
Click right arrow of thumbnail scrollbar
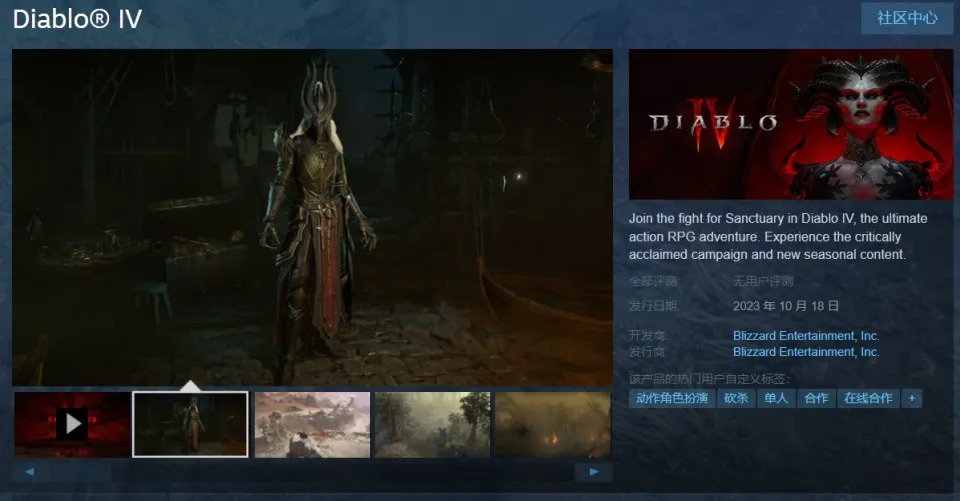point(593,472)
